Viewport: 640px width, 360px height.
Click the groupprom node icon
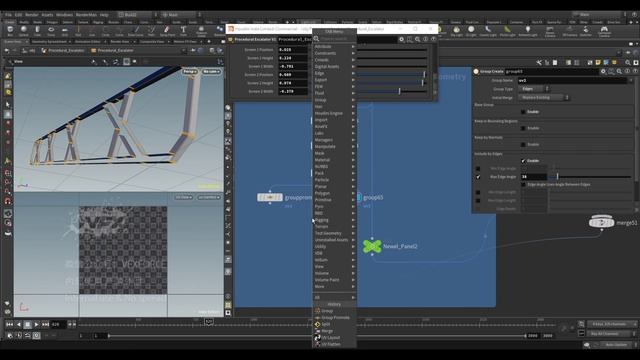(270, 198)
